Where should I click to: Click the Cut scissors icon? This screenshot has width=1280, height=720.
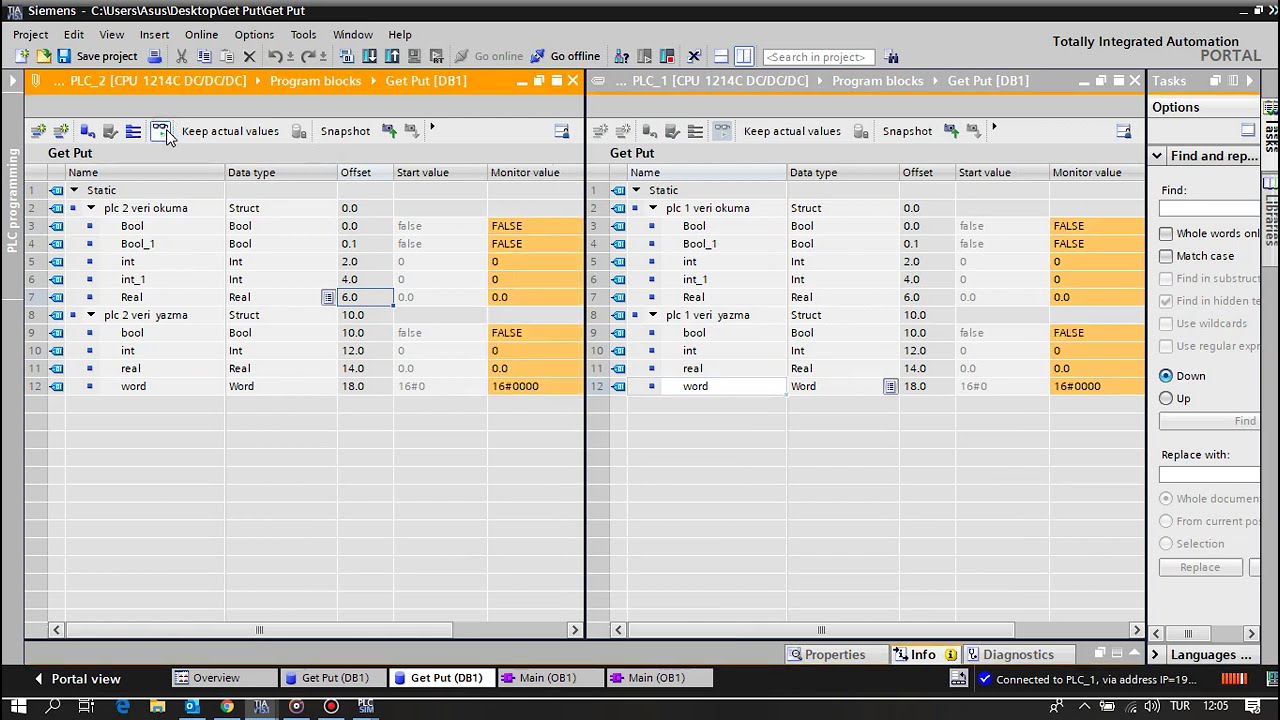point(181,56)
